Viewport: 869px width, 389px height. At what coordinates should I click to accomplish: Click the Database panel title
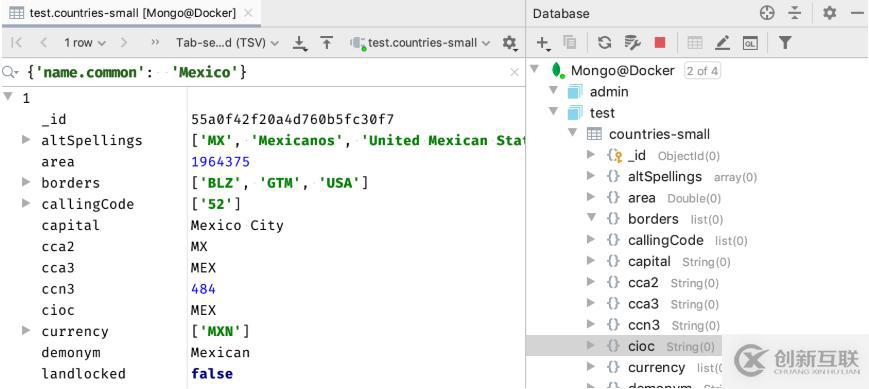coord(561,13)
